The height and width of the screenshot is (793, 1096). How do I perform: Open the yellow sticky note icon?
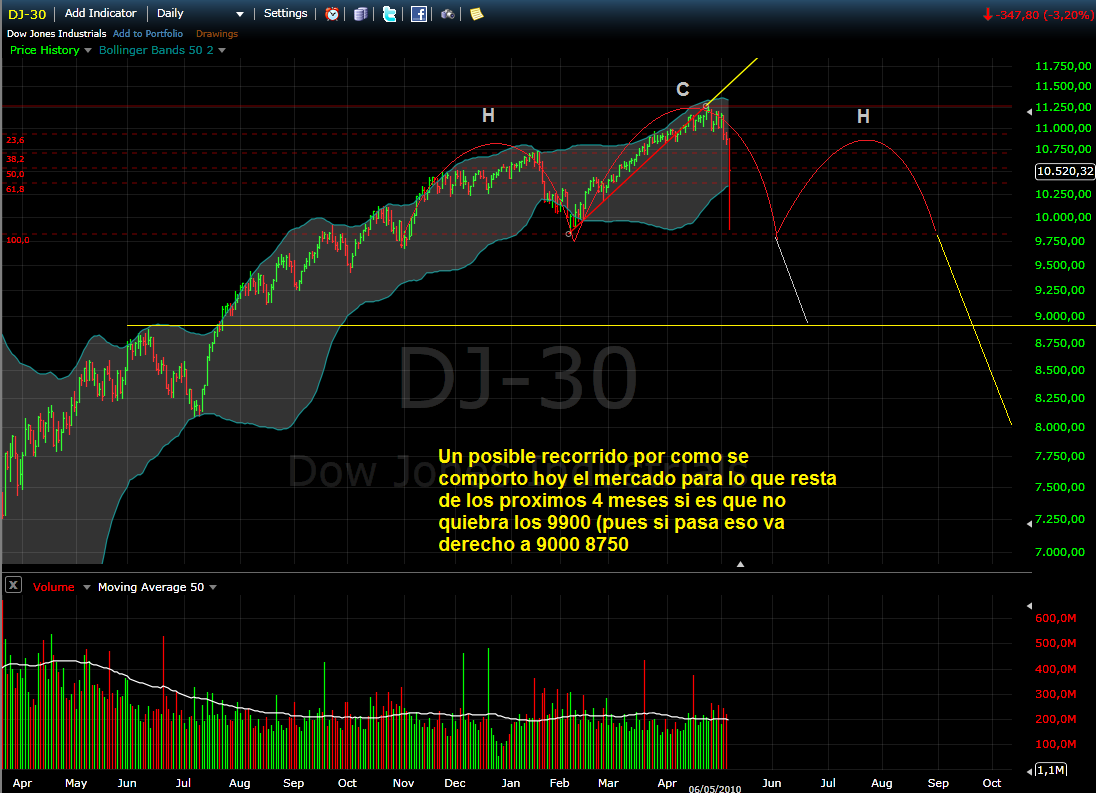(477, 14)
